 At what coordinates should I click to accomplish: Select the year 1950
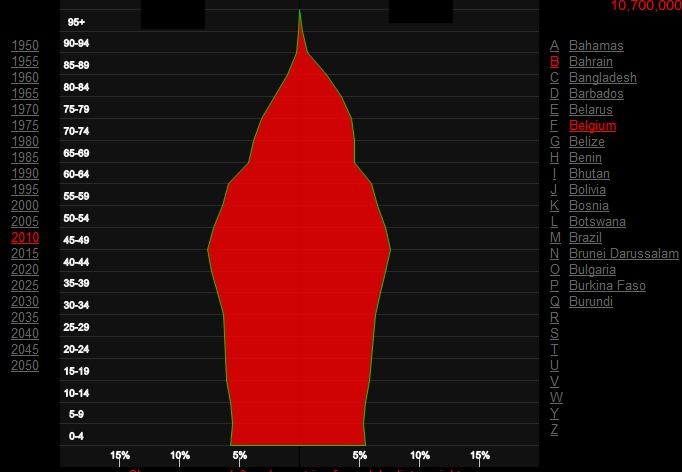click(25, 45)
